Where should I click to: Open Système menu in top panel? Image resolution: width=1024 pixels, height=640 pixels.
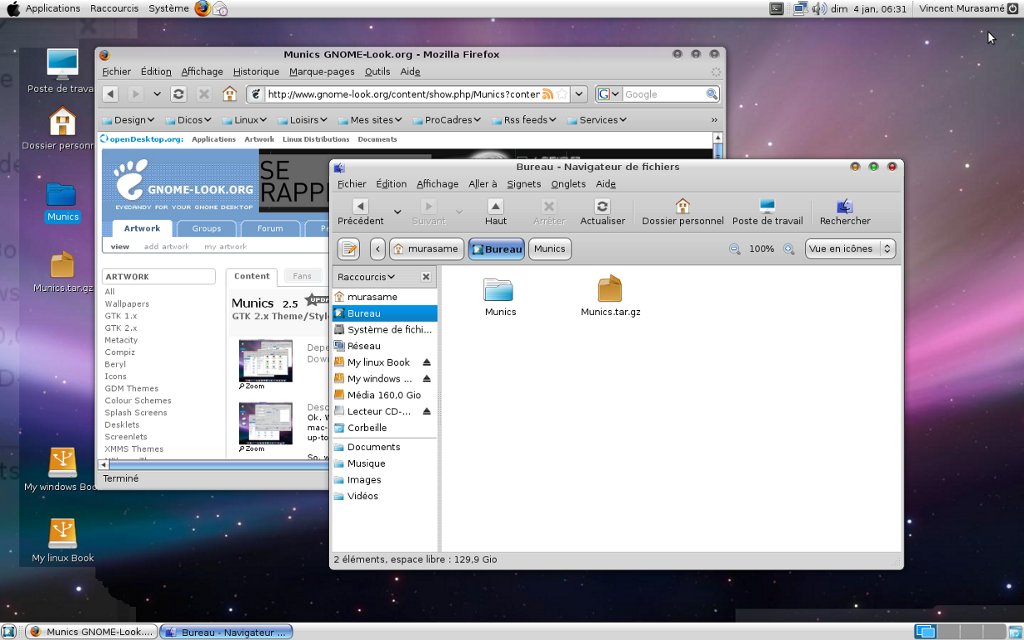[168, 8]
